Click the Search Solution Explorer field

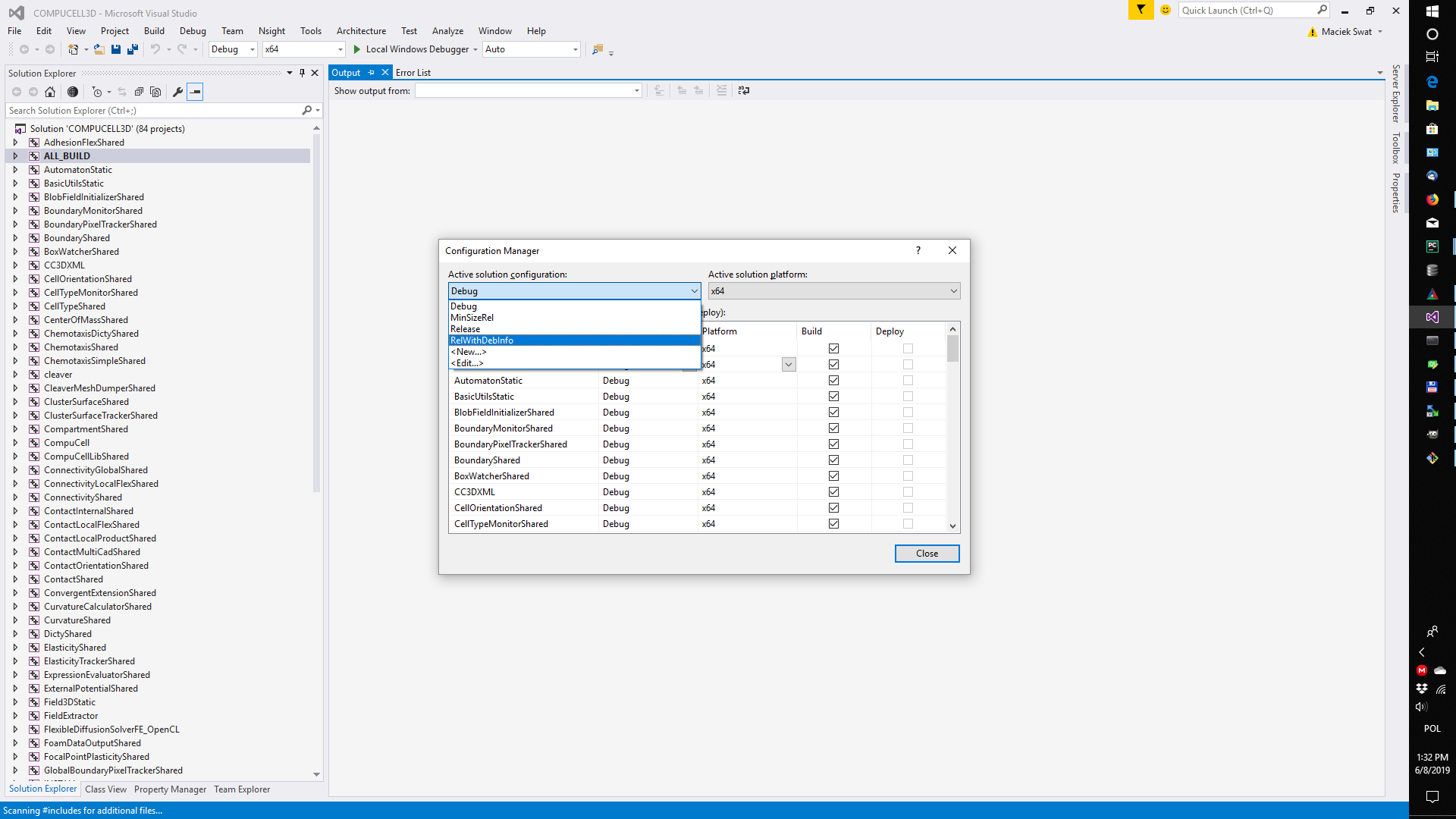152,111
